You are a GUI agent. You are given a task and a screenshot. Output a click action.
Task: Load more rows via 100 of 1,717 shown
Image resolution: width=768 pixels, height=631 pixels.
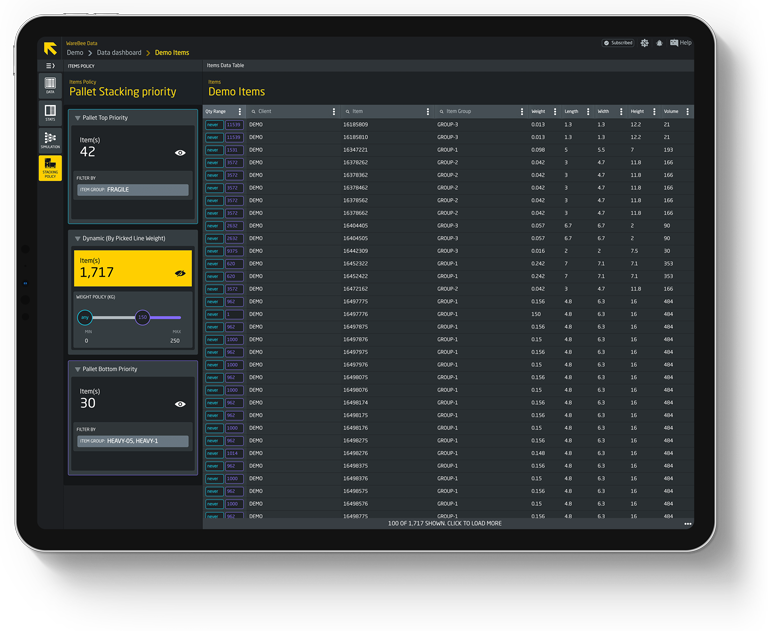click(x=445, y=524)
